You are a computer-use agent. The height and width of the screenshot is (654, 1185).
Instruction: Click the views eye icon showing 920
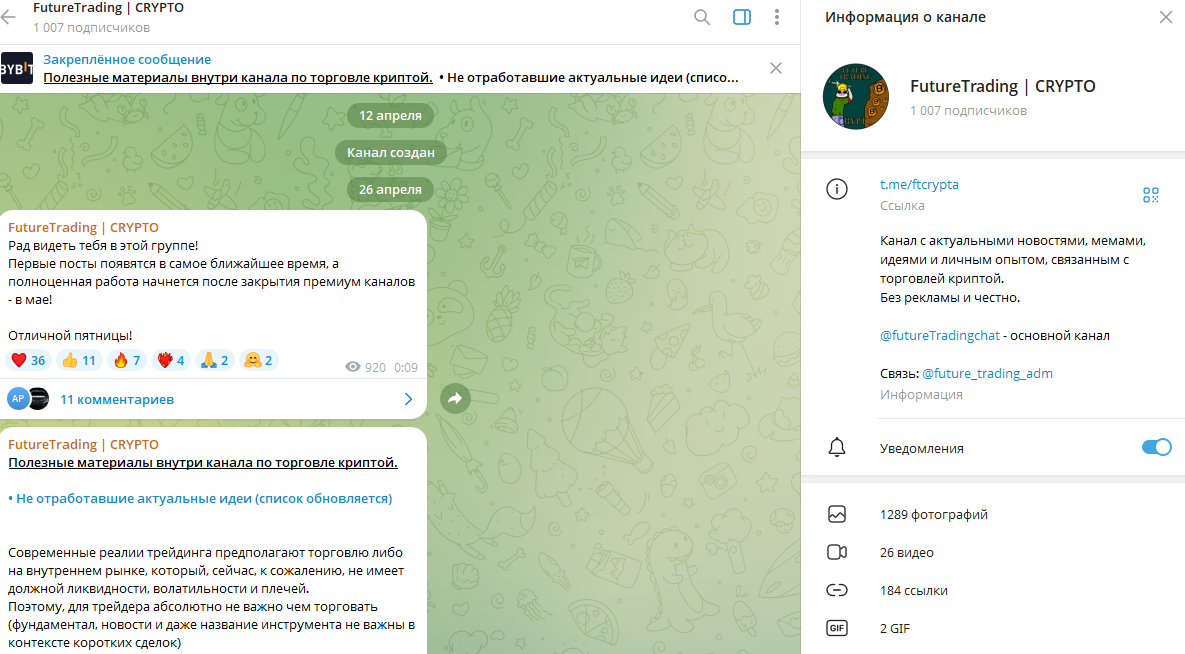(353, 367)
